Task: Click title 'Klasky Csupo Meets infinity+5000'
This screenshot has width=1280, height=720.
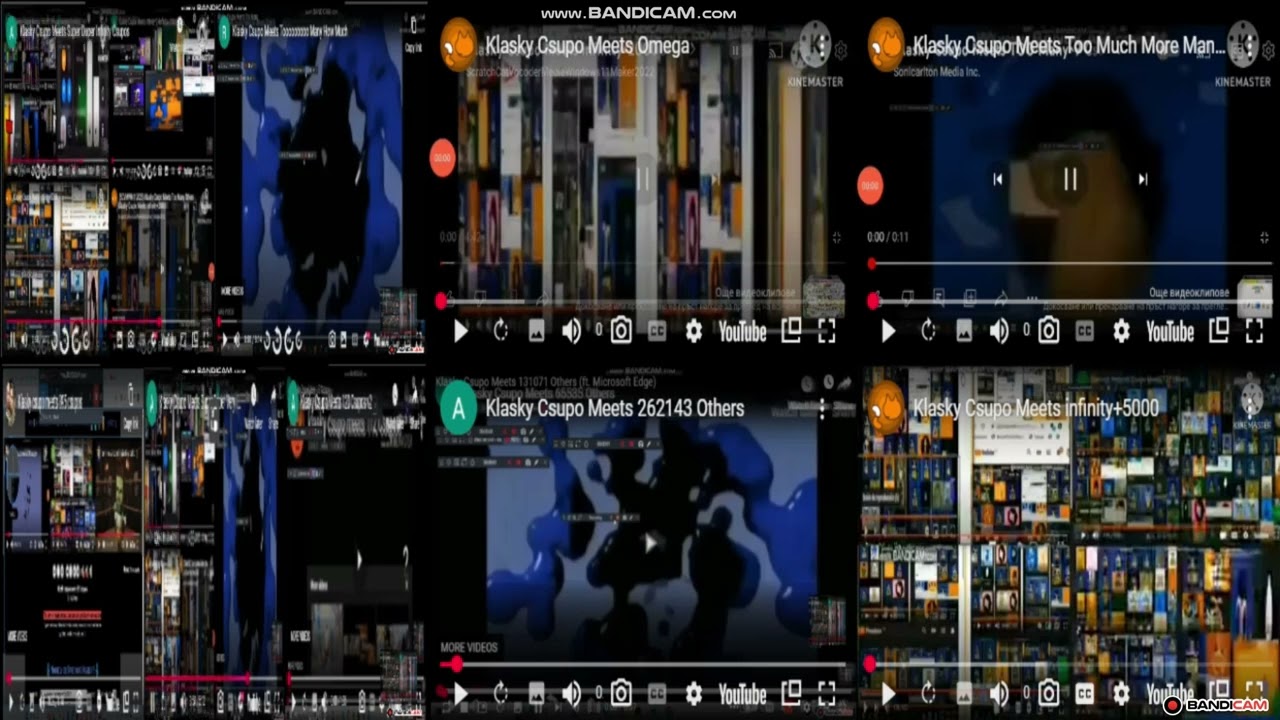Action: pos(1035,408)
